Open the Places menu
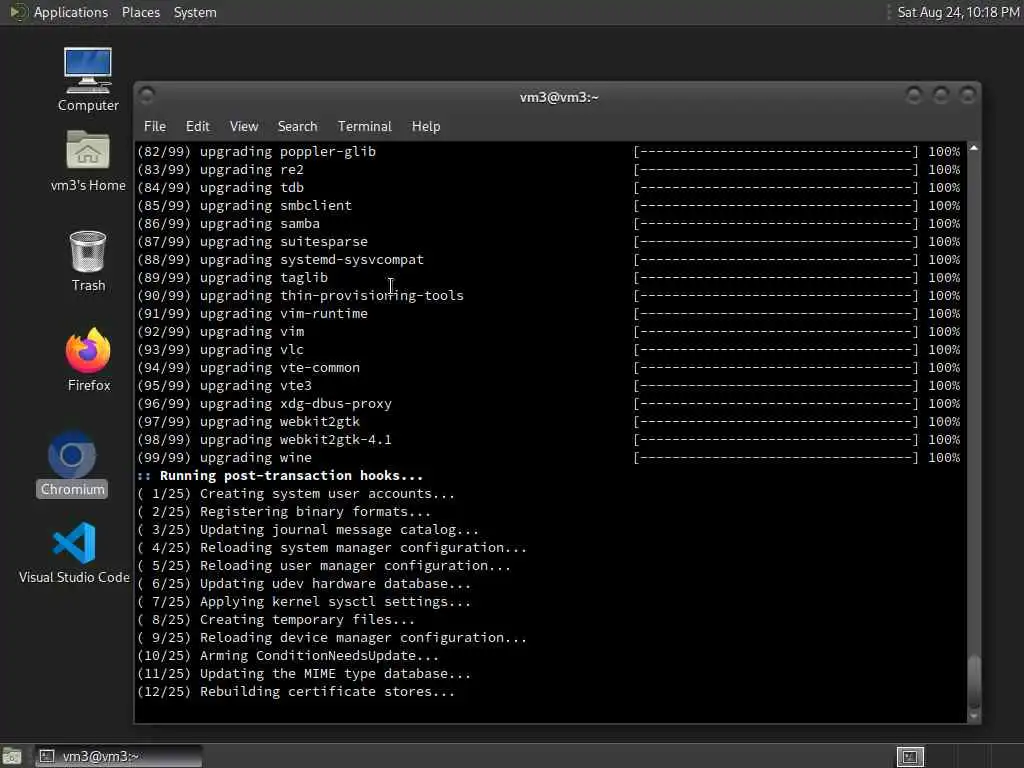The width and height of the screenshot is (1024, 768). 140,12
